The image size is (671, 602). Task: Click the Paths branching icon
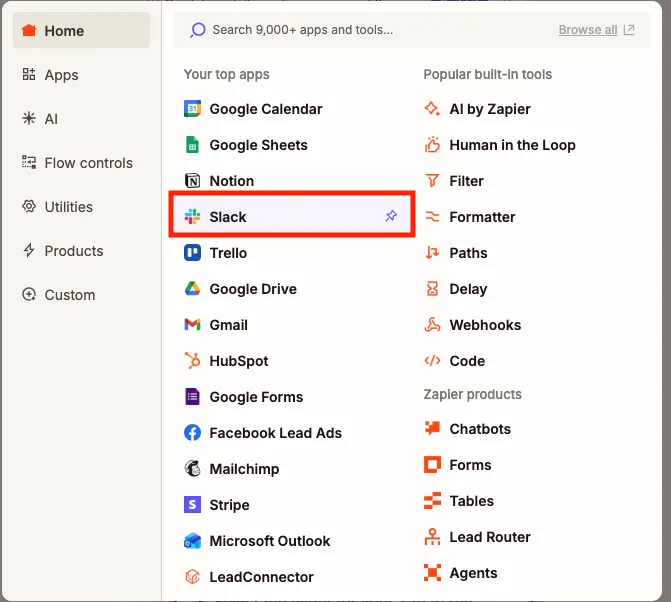click(432, 252)
